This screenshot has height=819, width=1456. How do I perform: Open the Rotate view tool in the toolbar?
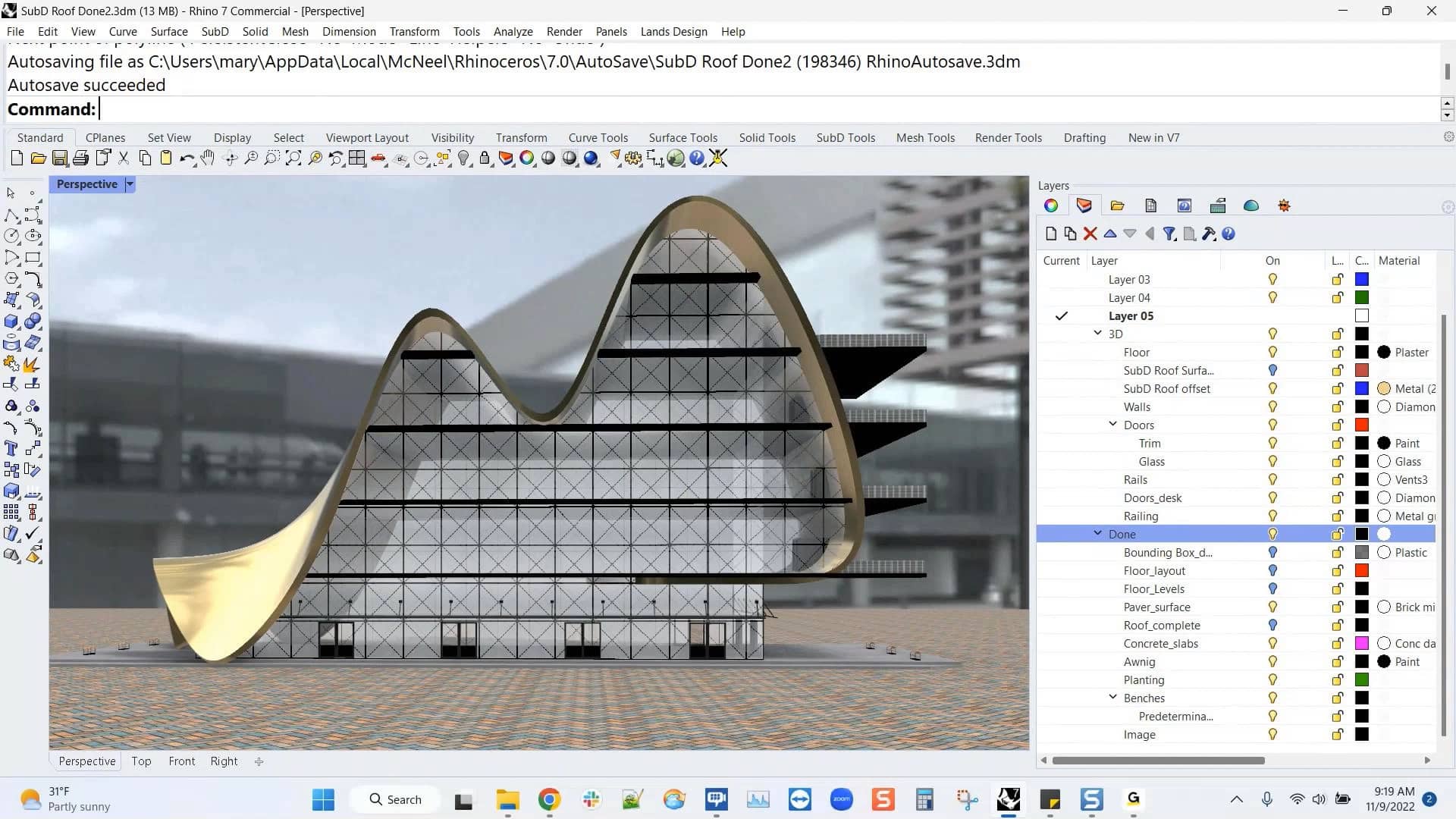point(229,158)
